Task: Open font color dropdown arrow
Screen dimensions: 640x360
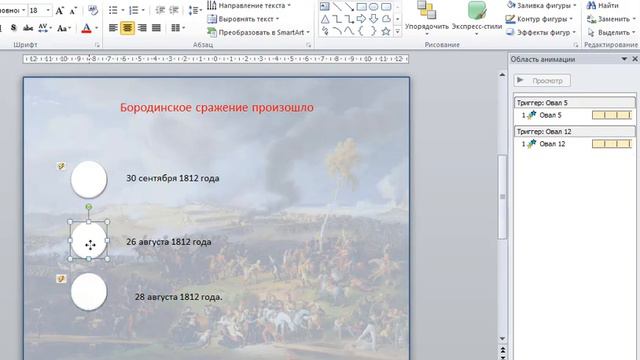Action: coord(97,28)
